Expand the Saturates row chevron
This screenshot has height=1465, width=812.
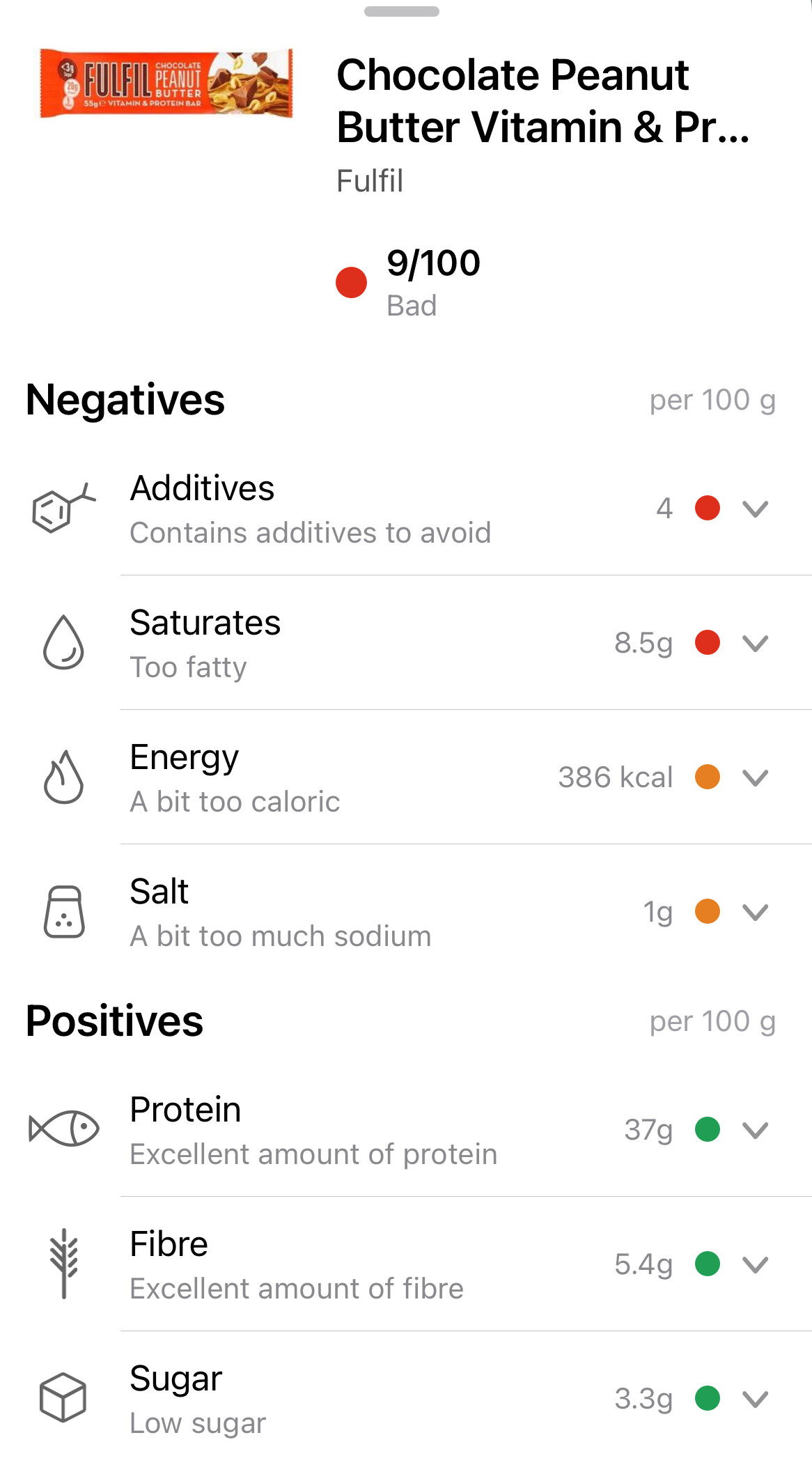(755, 643)
